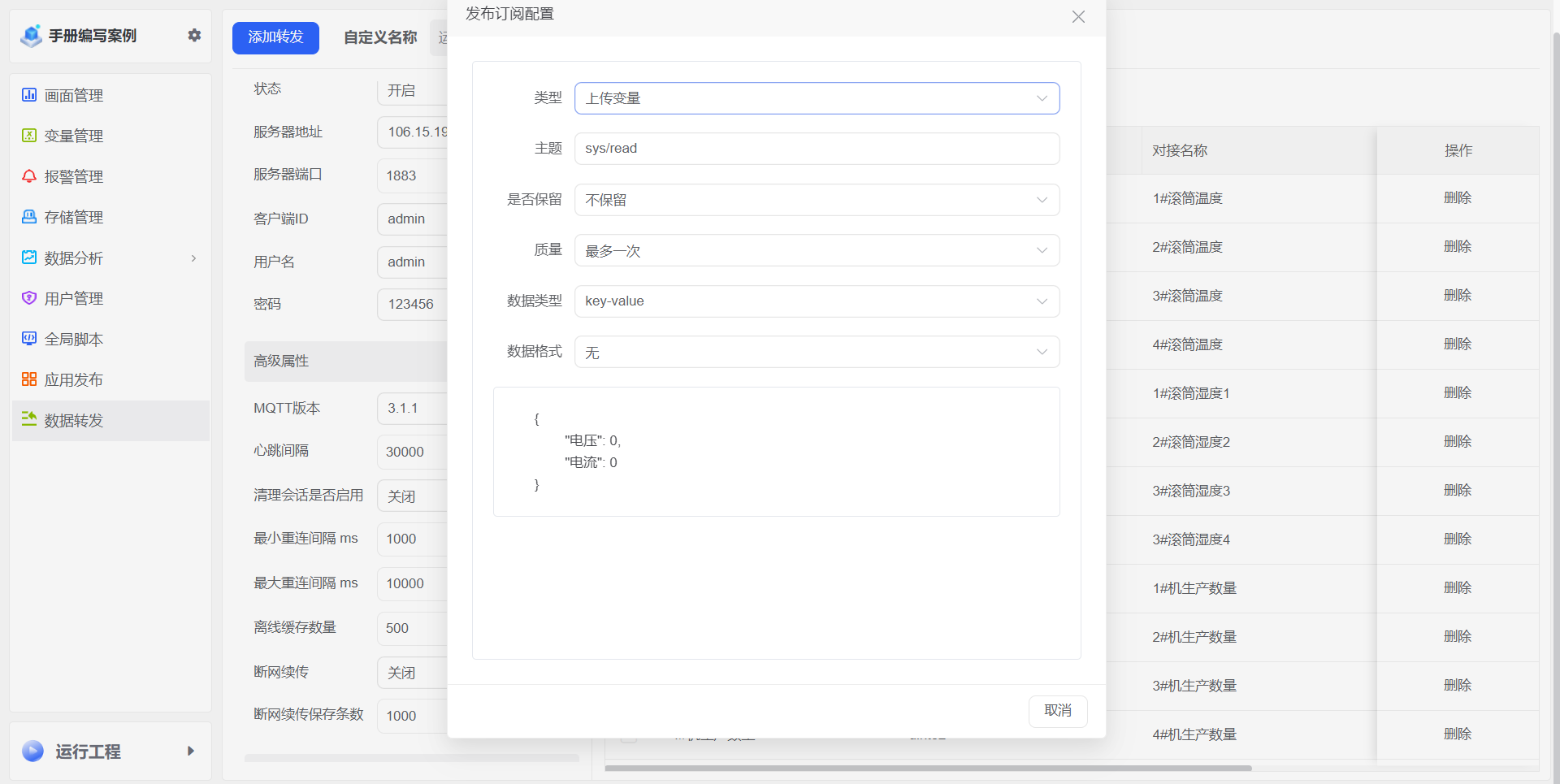Open 变量管理 via its table icon

point(29,136)
